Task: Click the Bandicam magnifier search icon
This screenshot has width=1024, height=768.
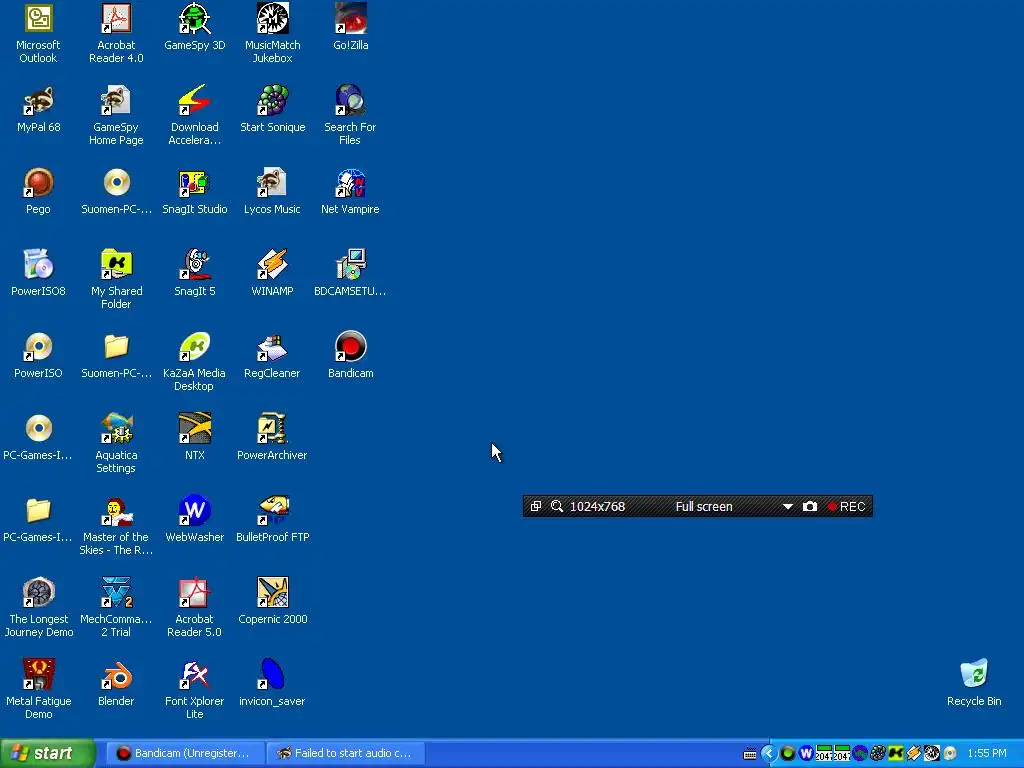Action: tap(556, 507)
